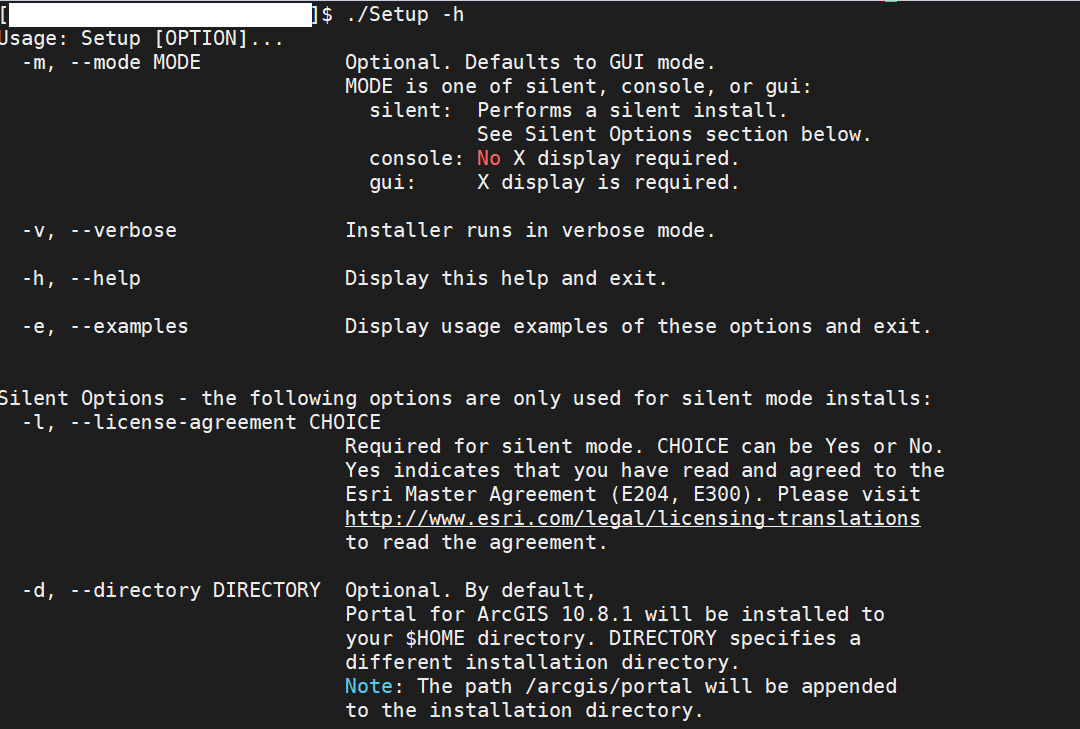Click the blue Note word
The image size is (1080, 729).
point(368,686)
